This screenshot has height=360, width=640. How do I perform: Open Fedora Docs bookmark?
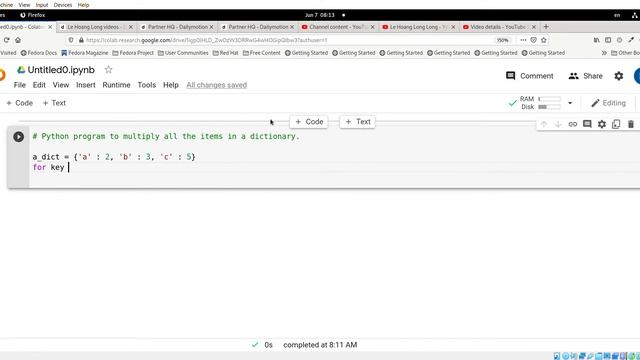click(39, 53)
